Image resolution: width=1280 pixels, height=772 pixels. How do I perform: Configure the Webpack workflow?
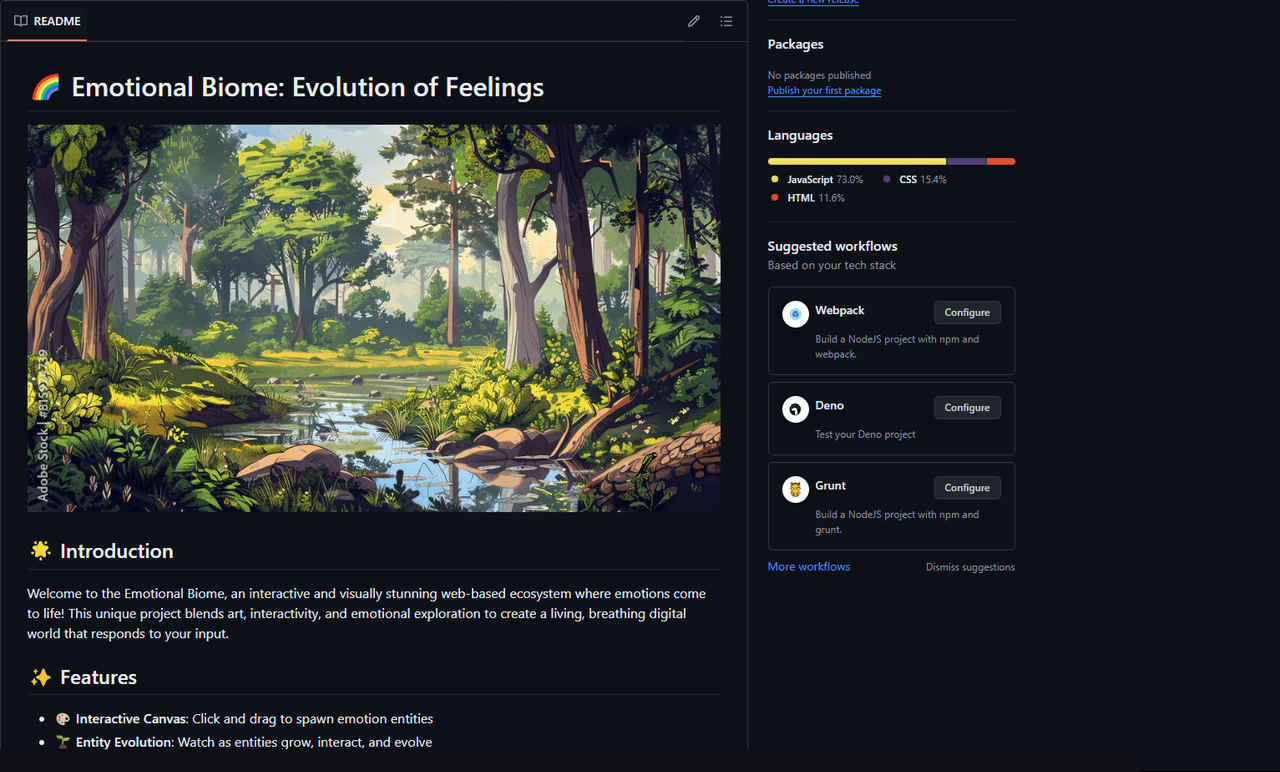pyautogui.click(x=967, y=313)
